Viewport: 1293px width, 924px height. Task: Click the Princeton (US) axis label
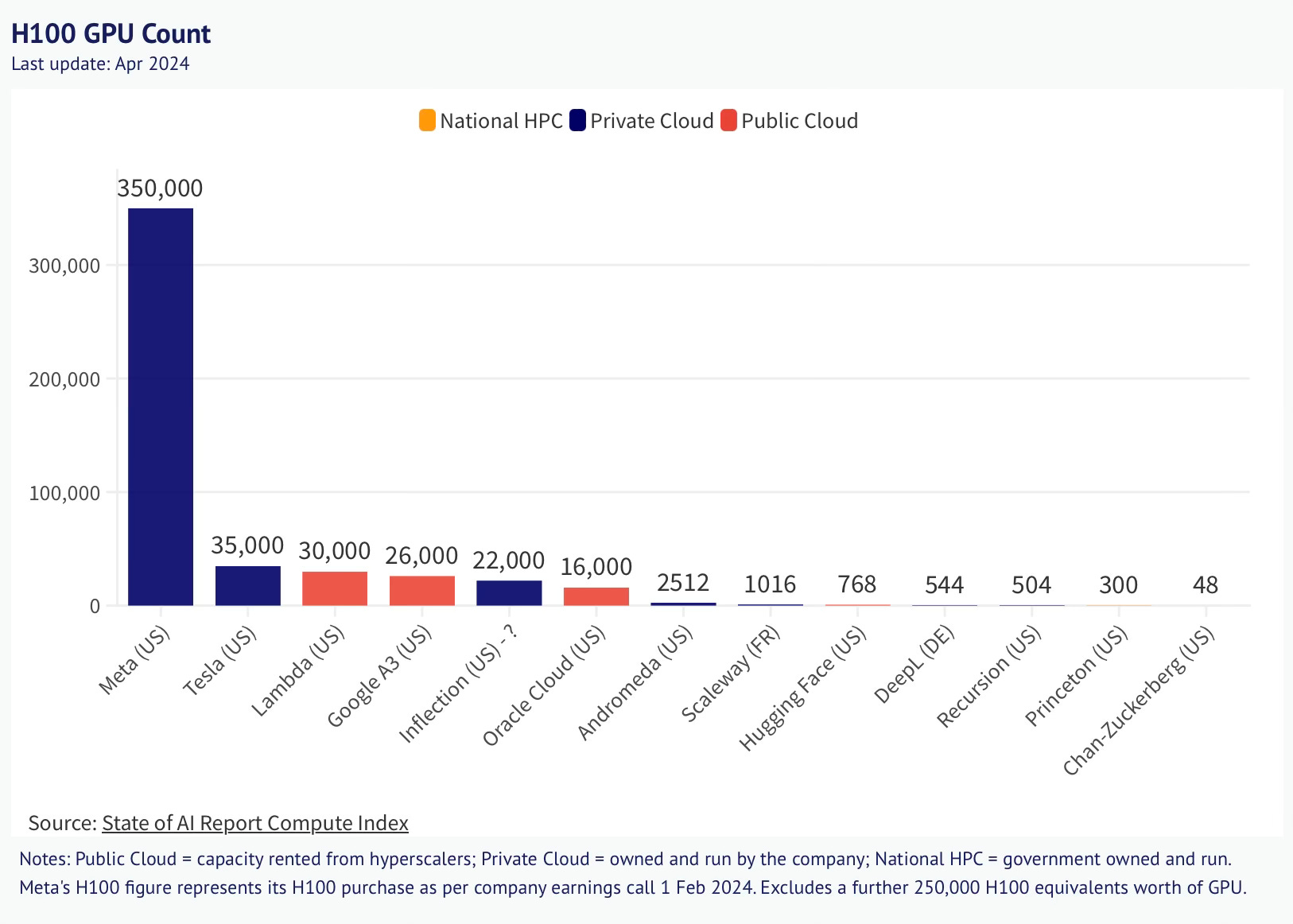click(x=1077, y=677)
